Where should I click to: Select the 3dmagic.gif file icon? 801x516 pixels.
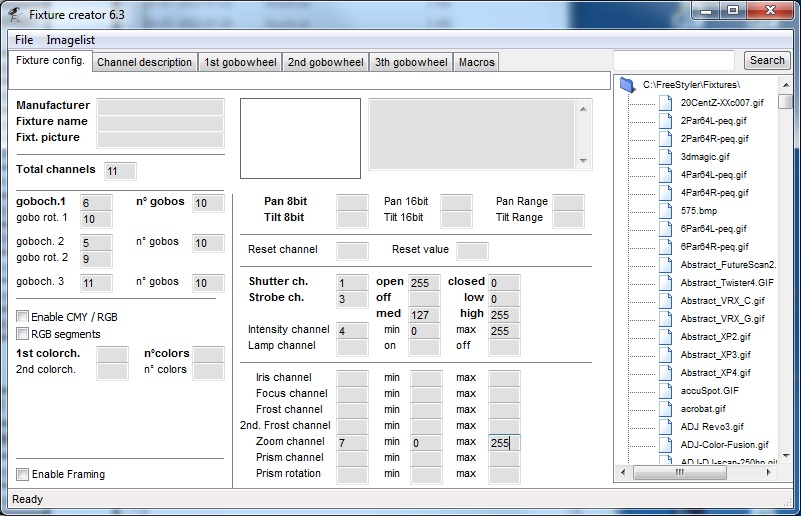(x=667, y=157)
